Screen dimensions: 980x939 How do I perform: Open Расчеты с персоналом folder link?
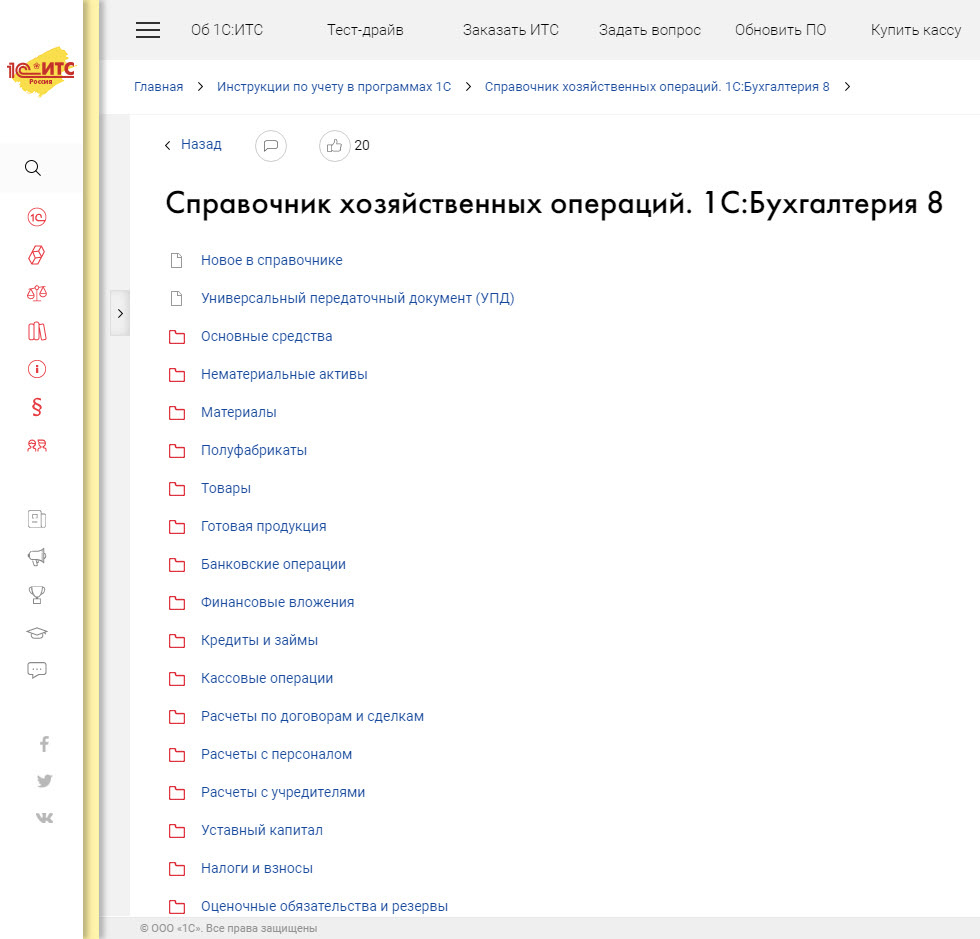click(x=276, y=755)
